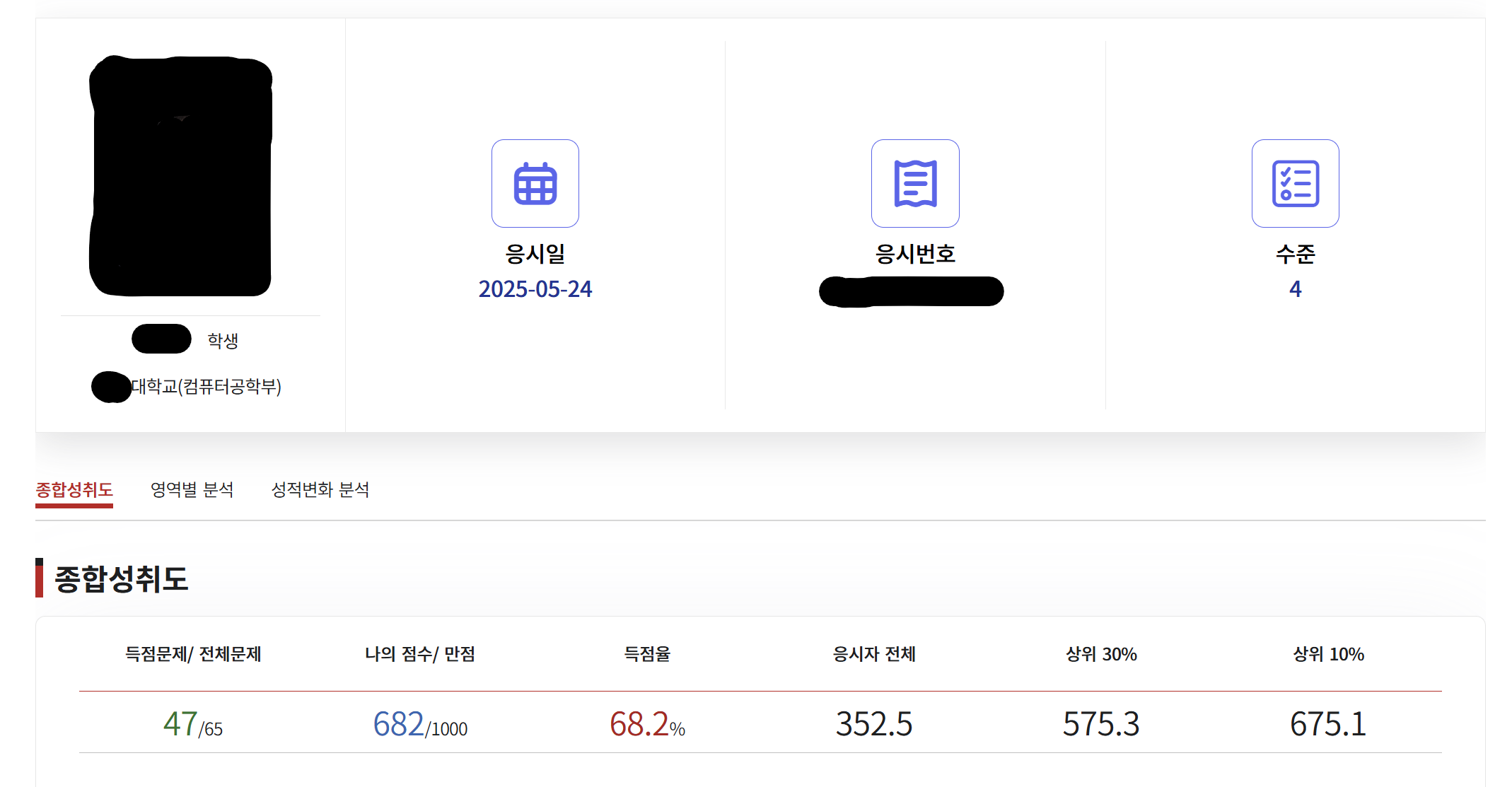Click the calendar icon above 응시일
Image resolution: width=1512 pixels, height=787 pixels.
tap(535, 183)
